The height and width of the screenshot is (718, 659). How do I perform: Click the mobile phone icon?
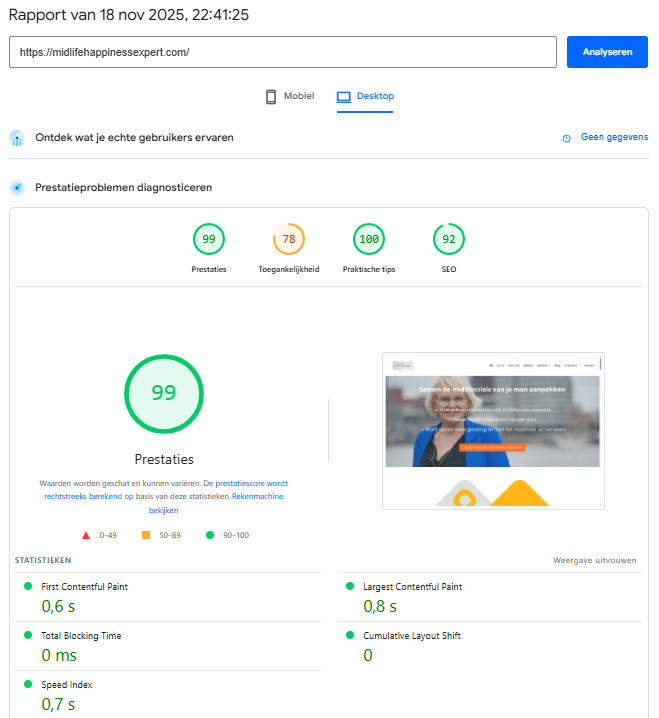point(270,97)
